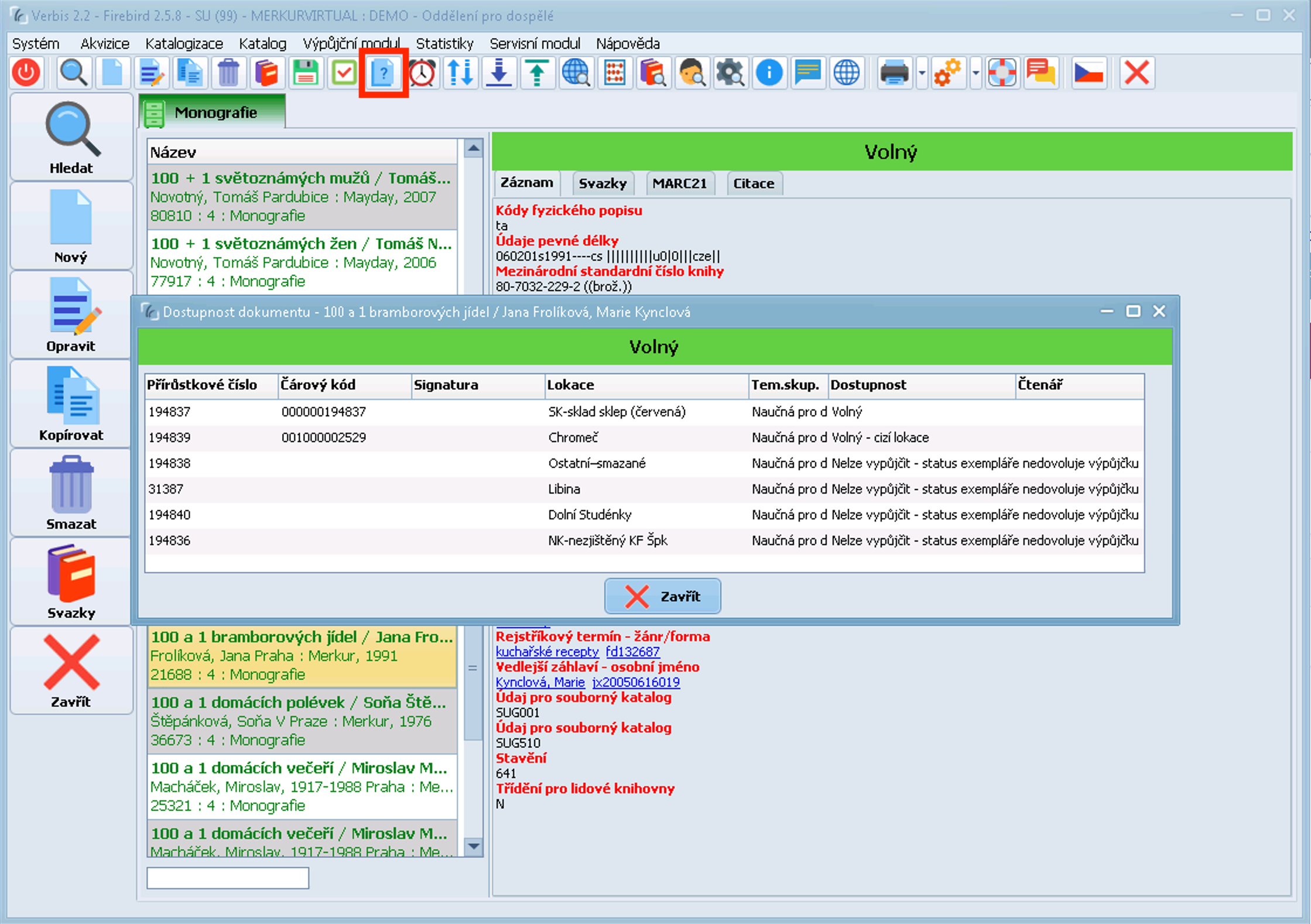Click the Smazat sidebar button
Screen dimensions: 1311x924
pos(71,494)
